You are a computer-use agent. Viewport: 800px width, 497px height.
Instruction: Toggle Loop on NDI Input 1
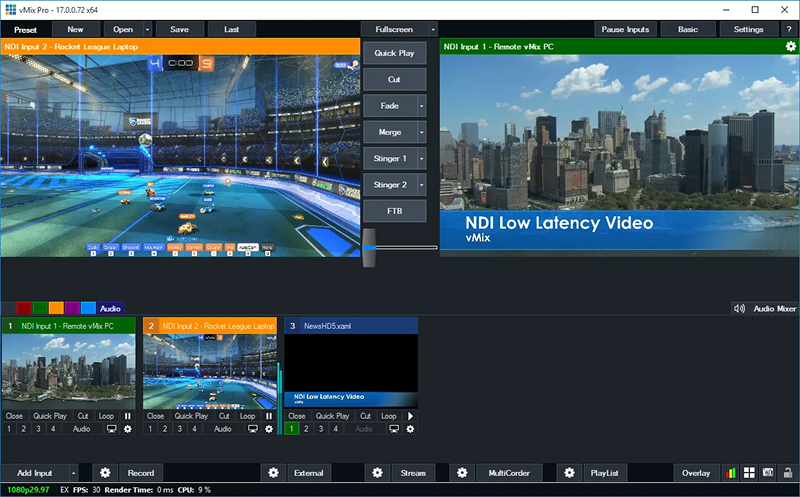[106, 416]
